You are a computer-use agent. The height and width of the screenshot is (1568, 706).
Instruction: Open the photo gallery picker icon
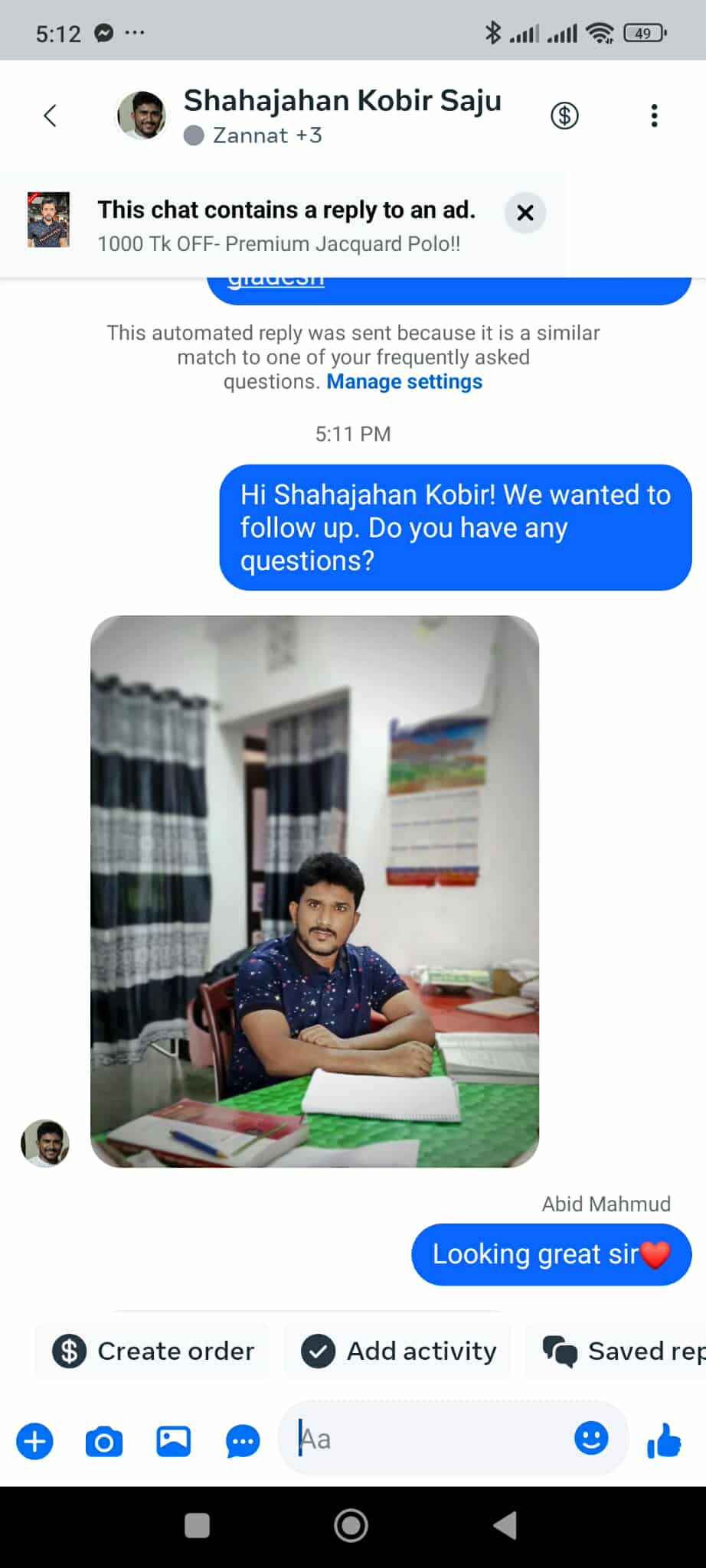point(174,1442)
